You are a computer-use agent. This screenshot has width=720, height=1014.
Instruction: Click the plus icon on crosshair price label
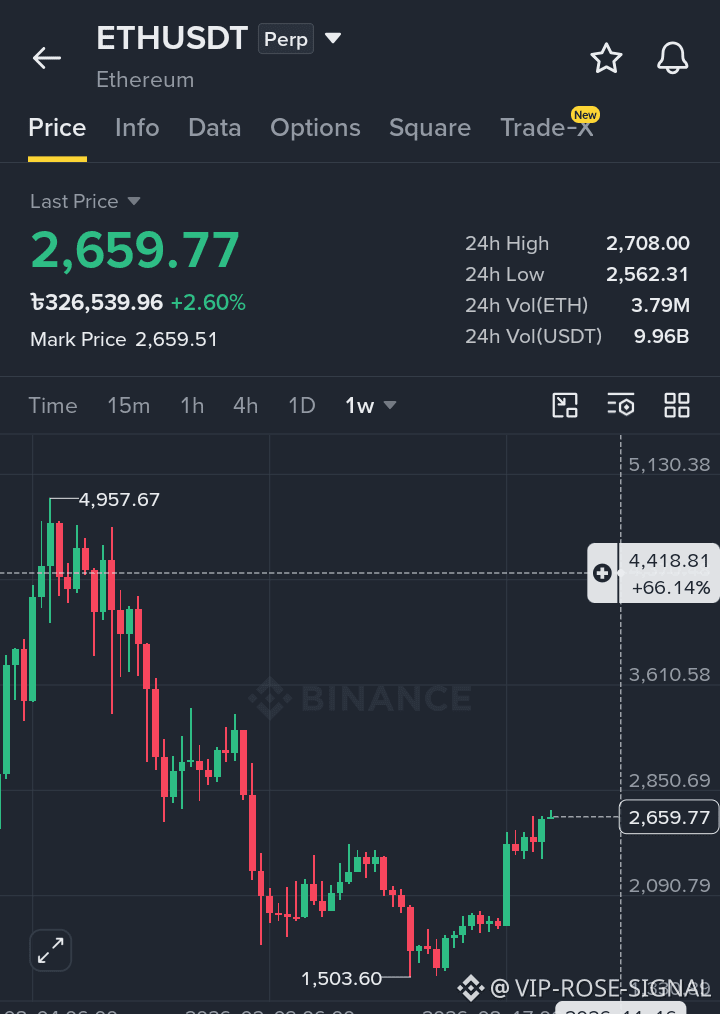click(x=602, y=573)
